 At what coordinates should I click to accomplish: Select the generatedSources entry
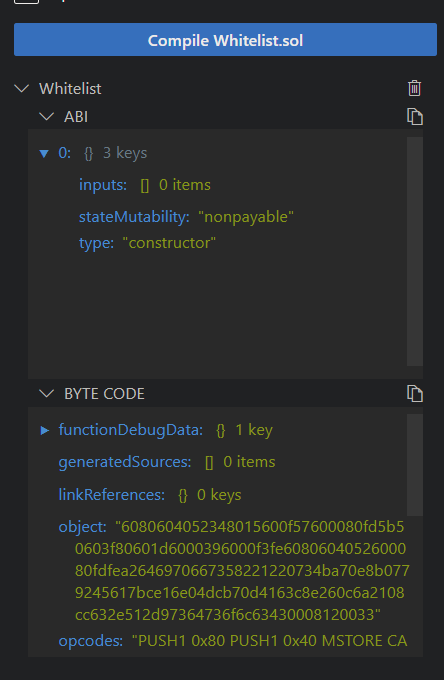coord(166,462)
